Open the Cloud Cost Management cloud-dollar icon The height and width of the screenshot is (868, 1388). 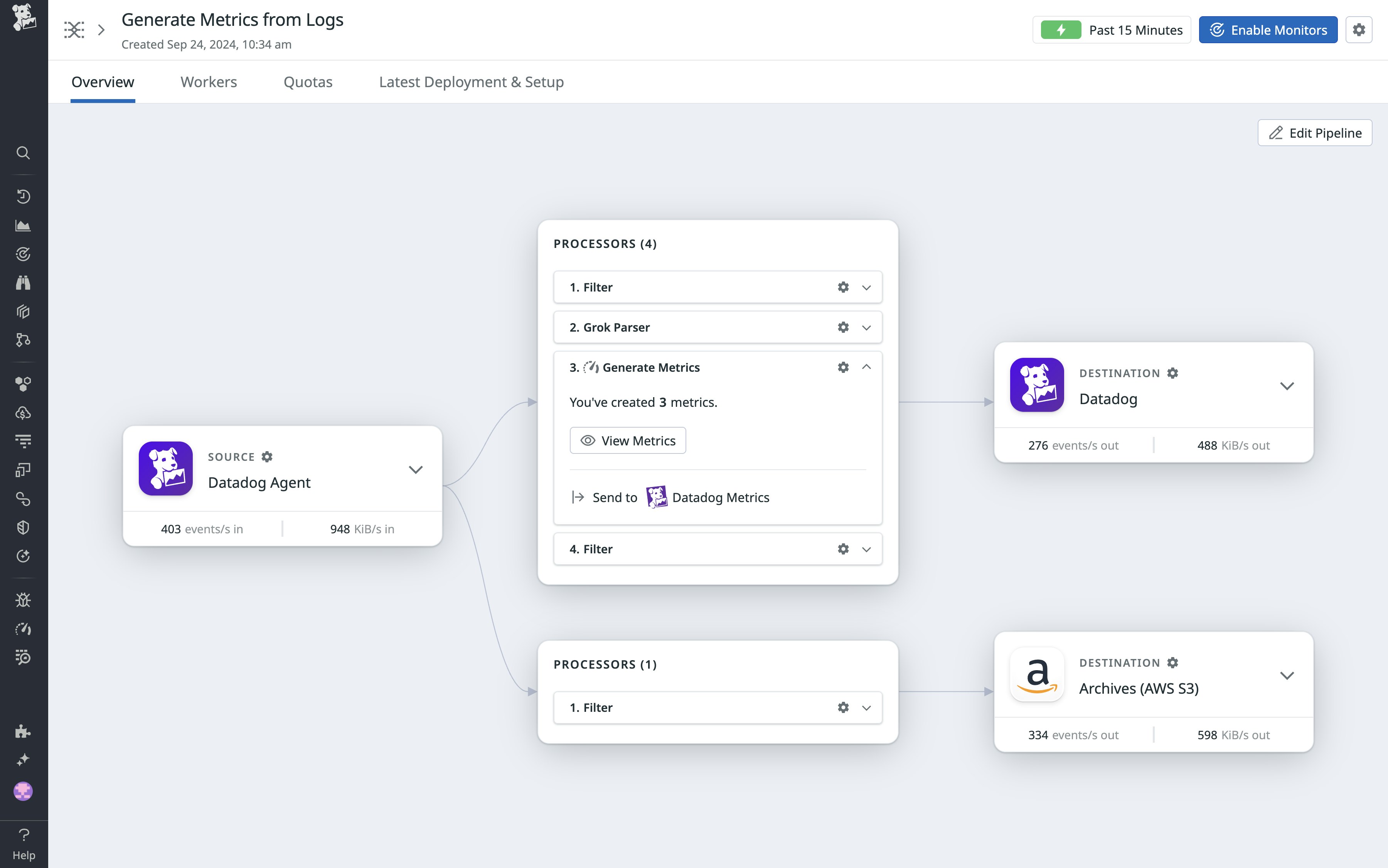(23, 412)
